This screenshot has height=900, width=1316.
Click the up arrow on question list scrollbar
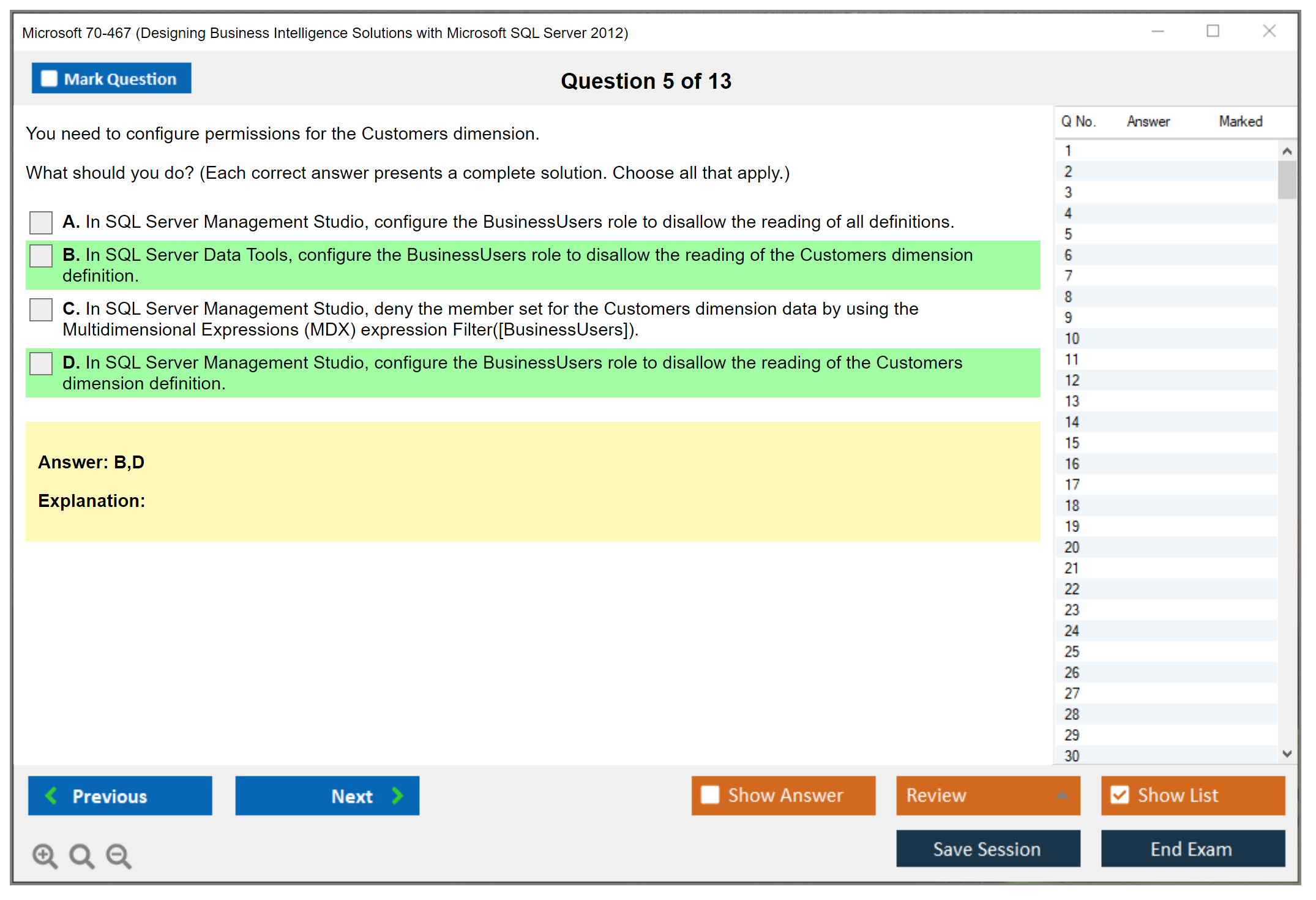tap(1287, 150)
